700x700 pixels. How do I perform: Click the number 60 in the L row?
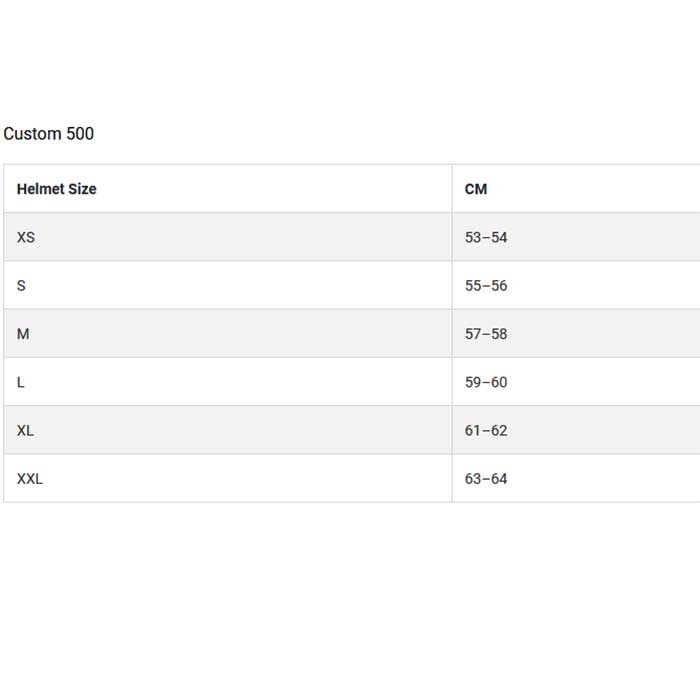499,382
